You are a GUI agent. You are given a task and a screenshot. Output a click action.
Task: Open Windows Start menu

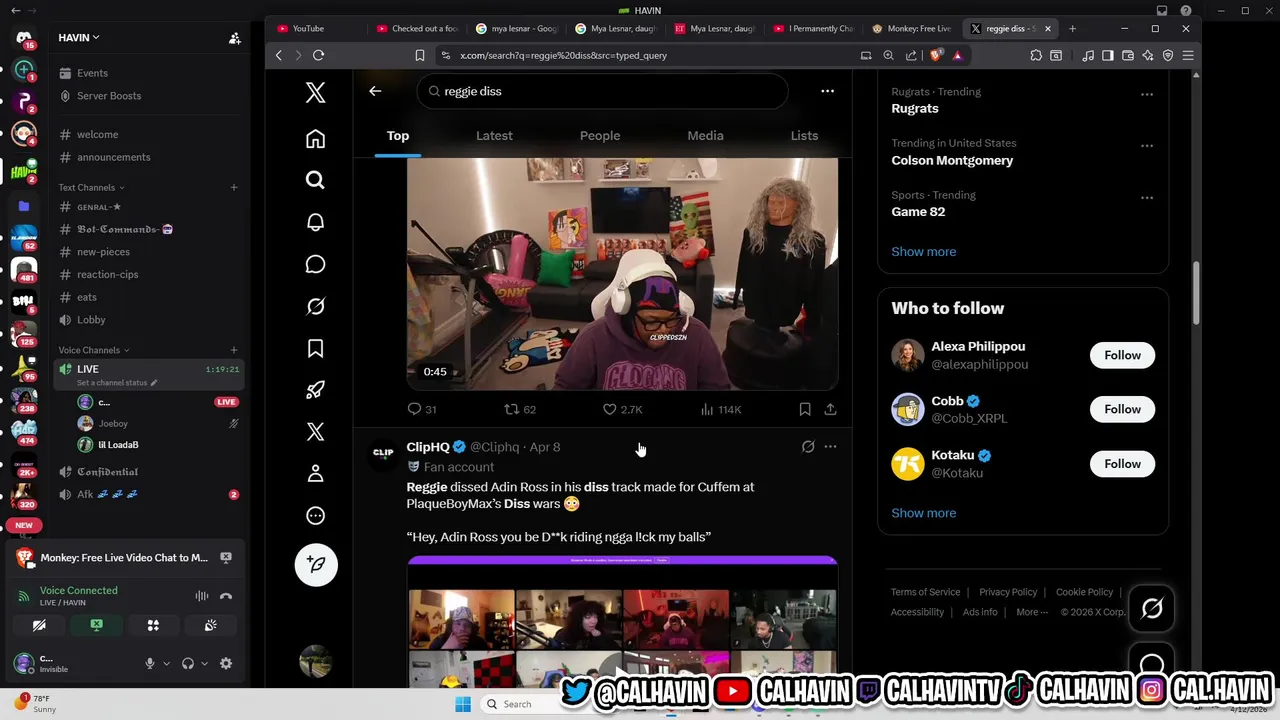tap(462, 704)
